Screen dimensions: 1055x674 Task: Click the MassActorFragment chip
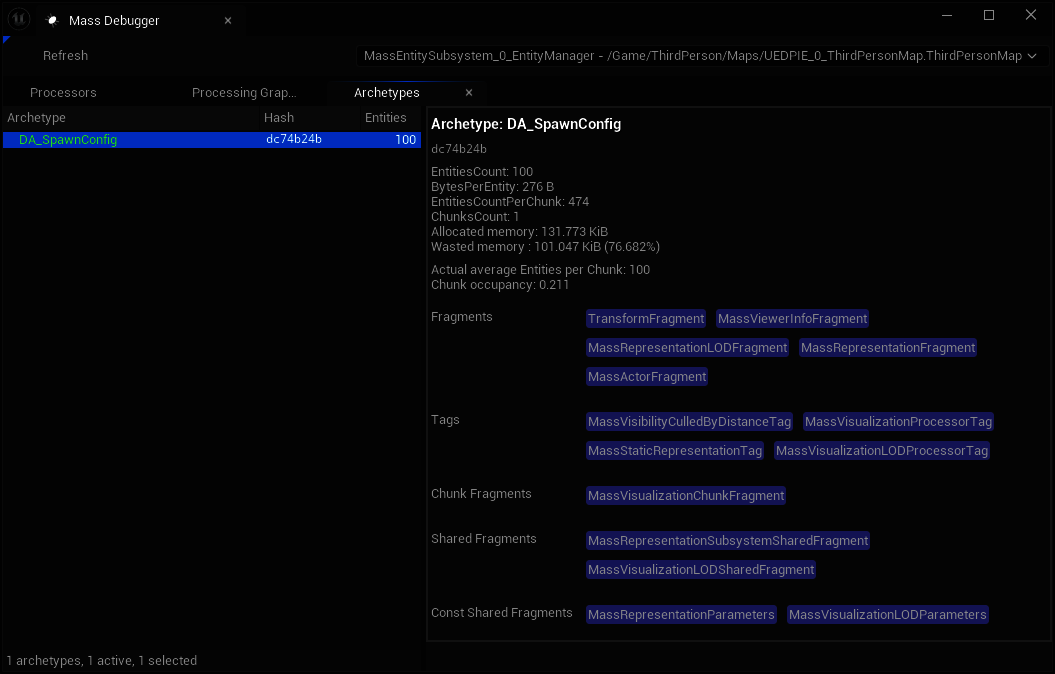click(647, 377)
